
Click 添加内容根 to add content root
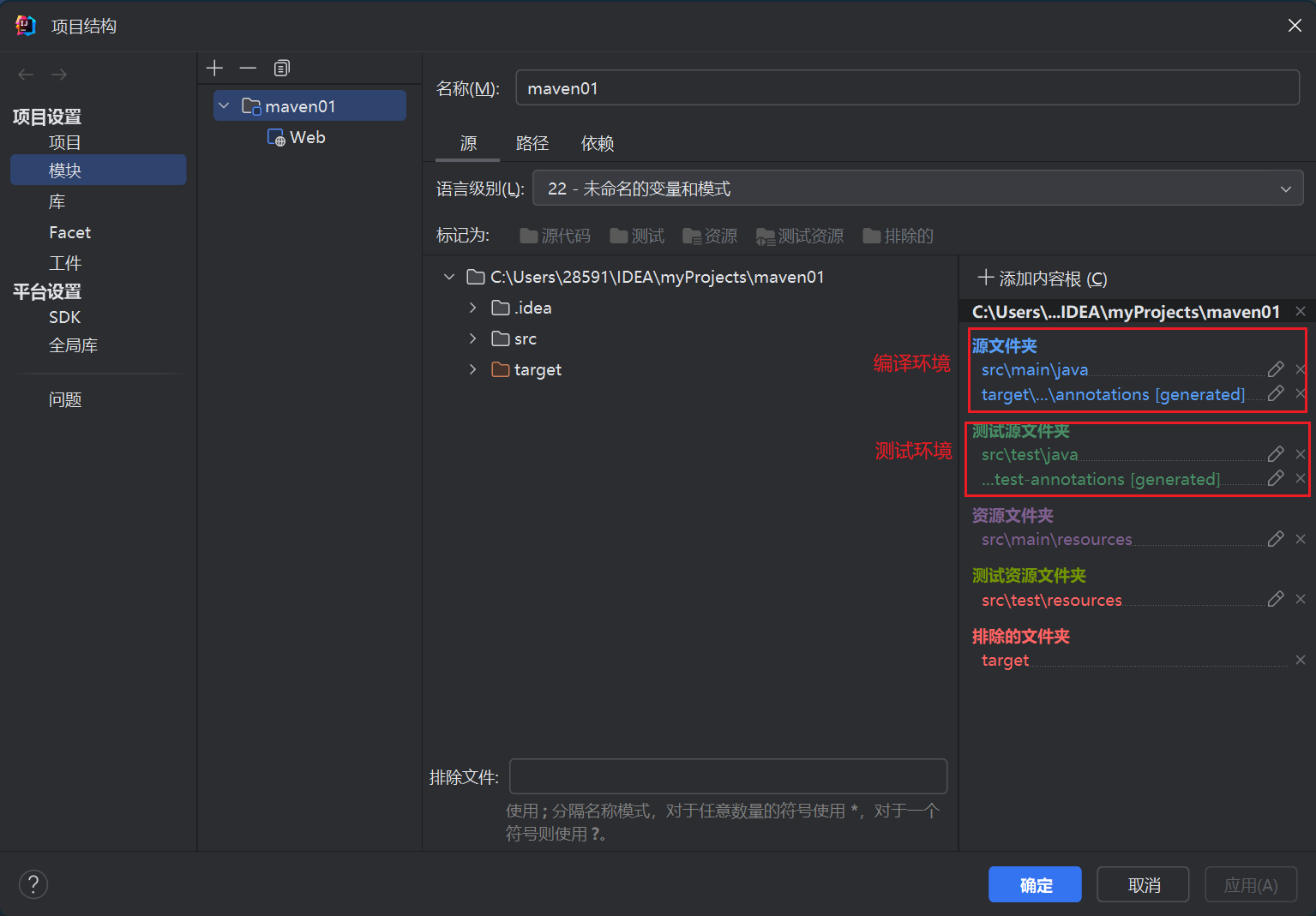[x=1043, y=278]
